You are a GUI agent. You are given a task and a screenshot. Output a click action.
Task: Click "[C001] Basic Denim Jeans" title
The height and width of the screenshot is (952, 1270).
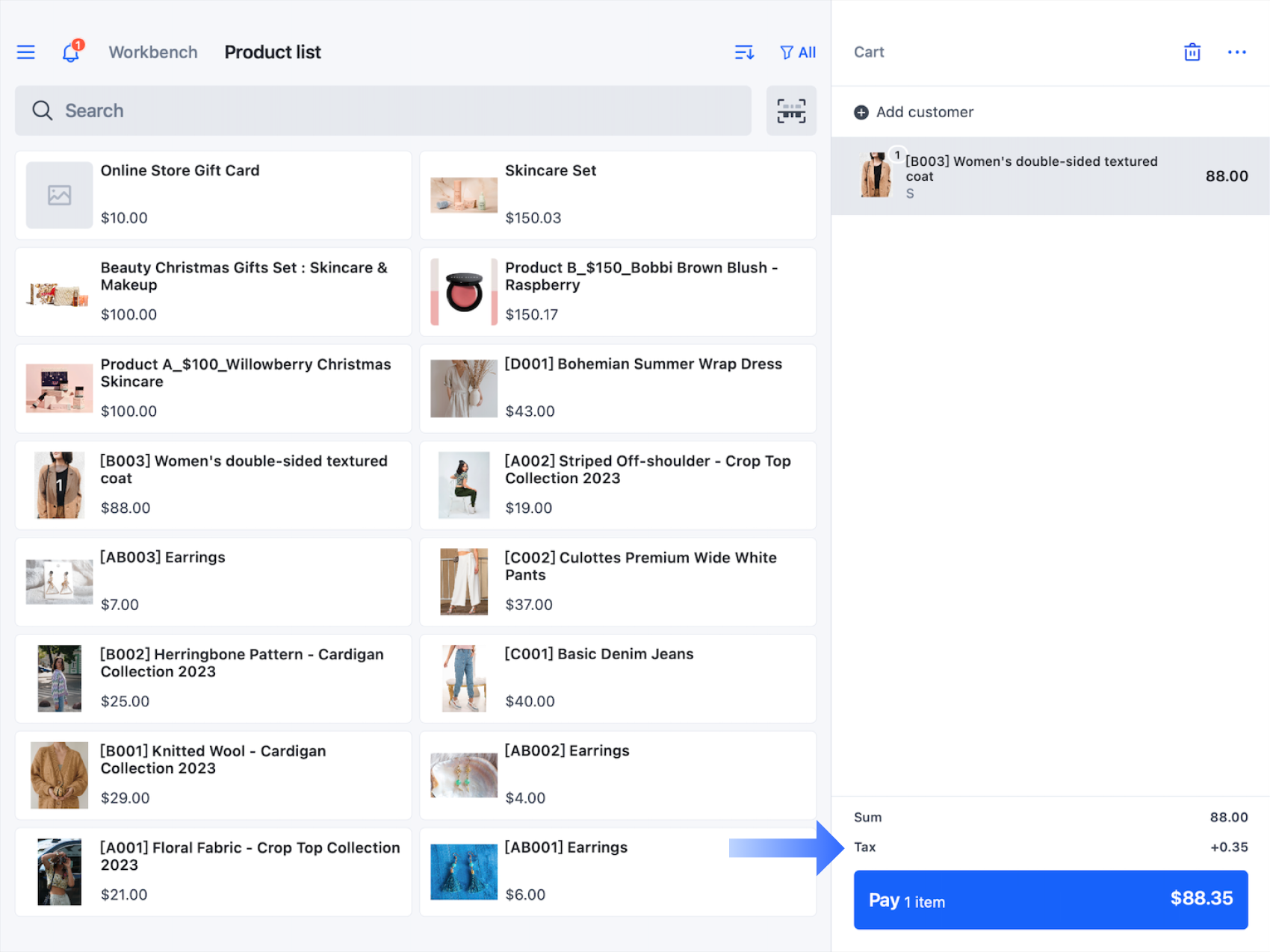(599, 654)
